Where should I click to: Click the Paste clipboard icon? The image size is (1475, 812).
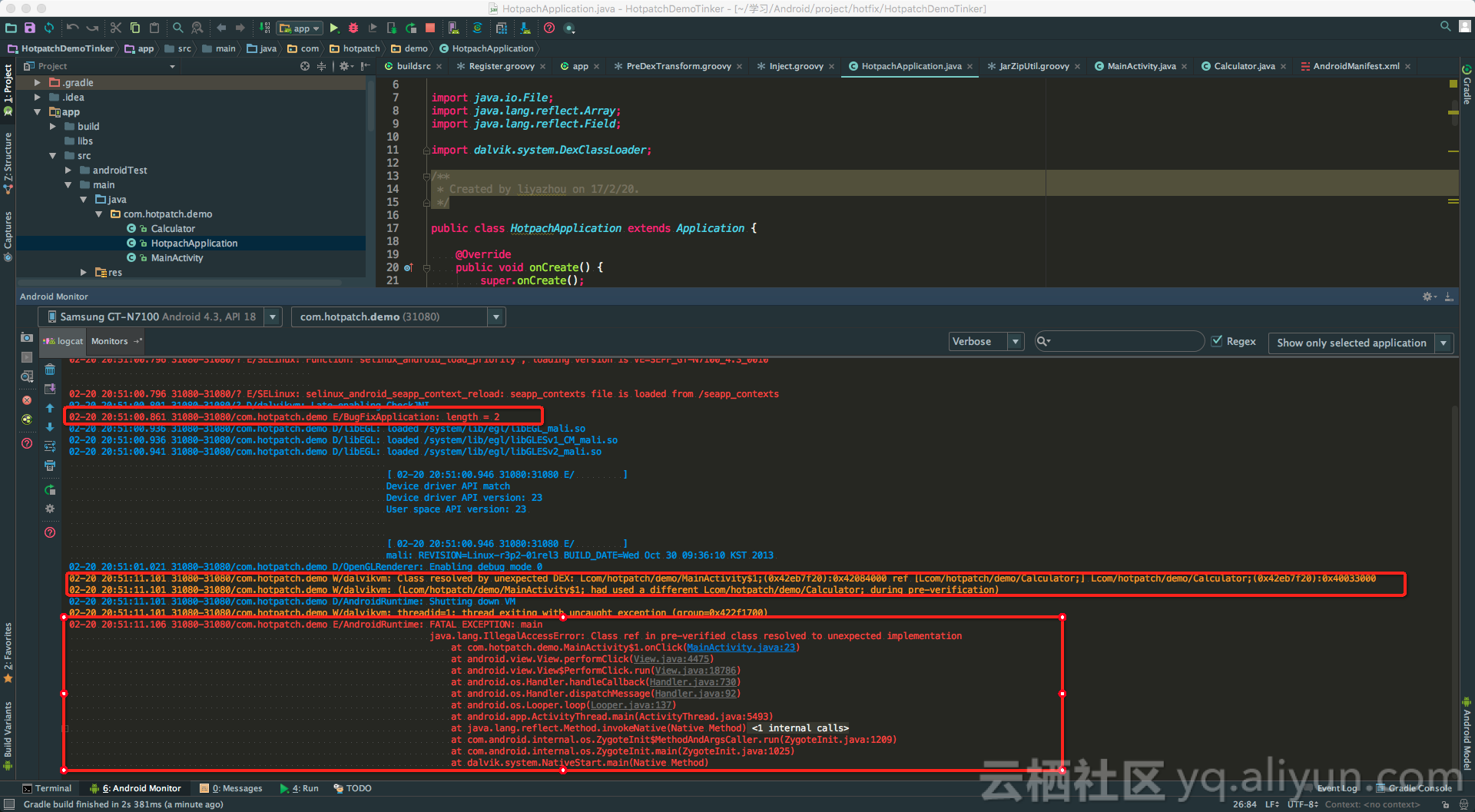(154, 28)
